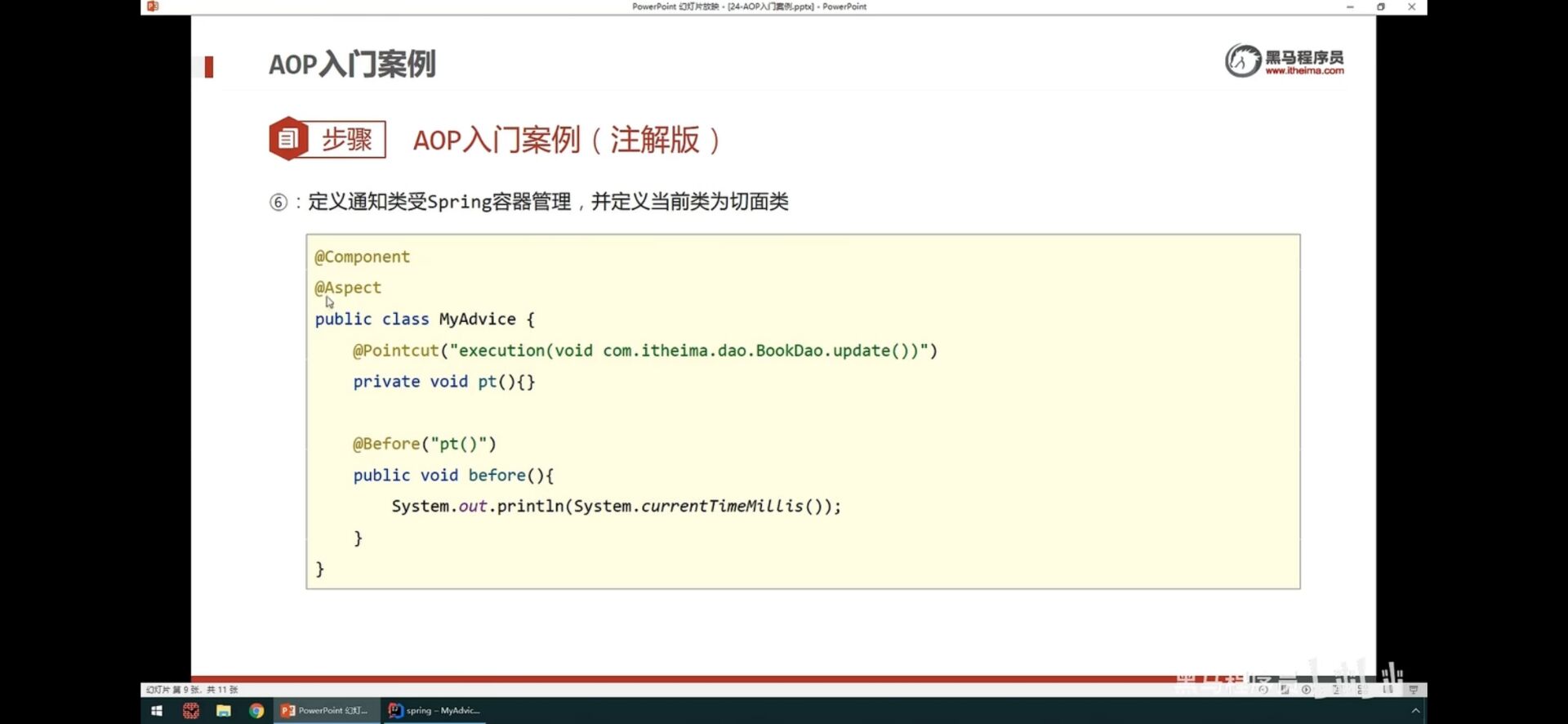
Task: Click the '步骤' label box
Action: coord(347,139)
